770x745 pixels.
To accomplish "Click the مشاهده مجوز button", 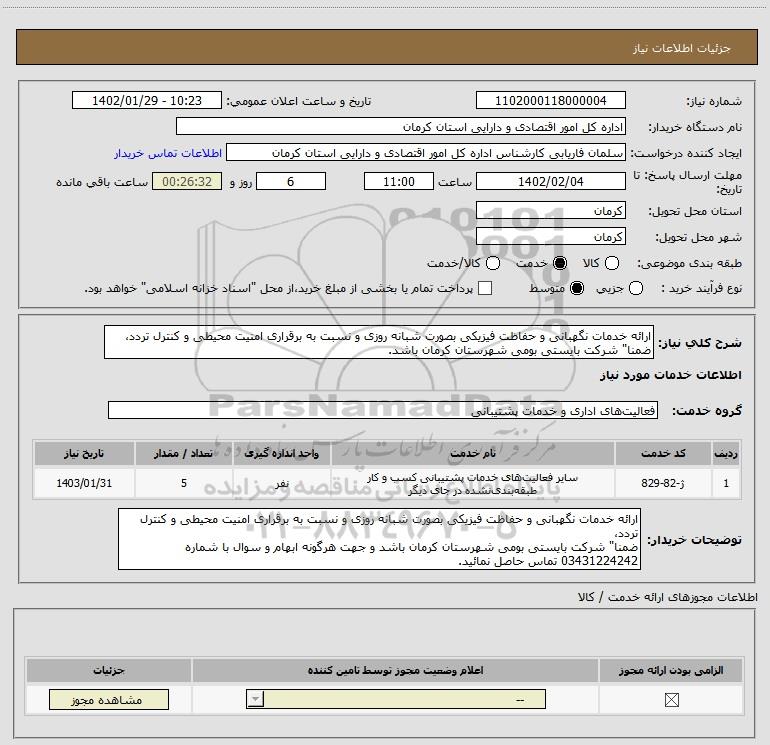I will (109, 699).
